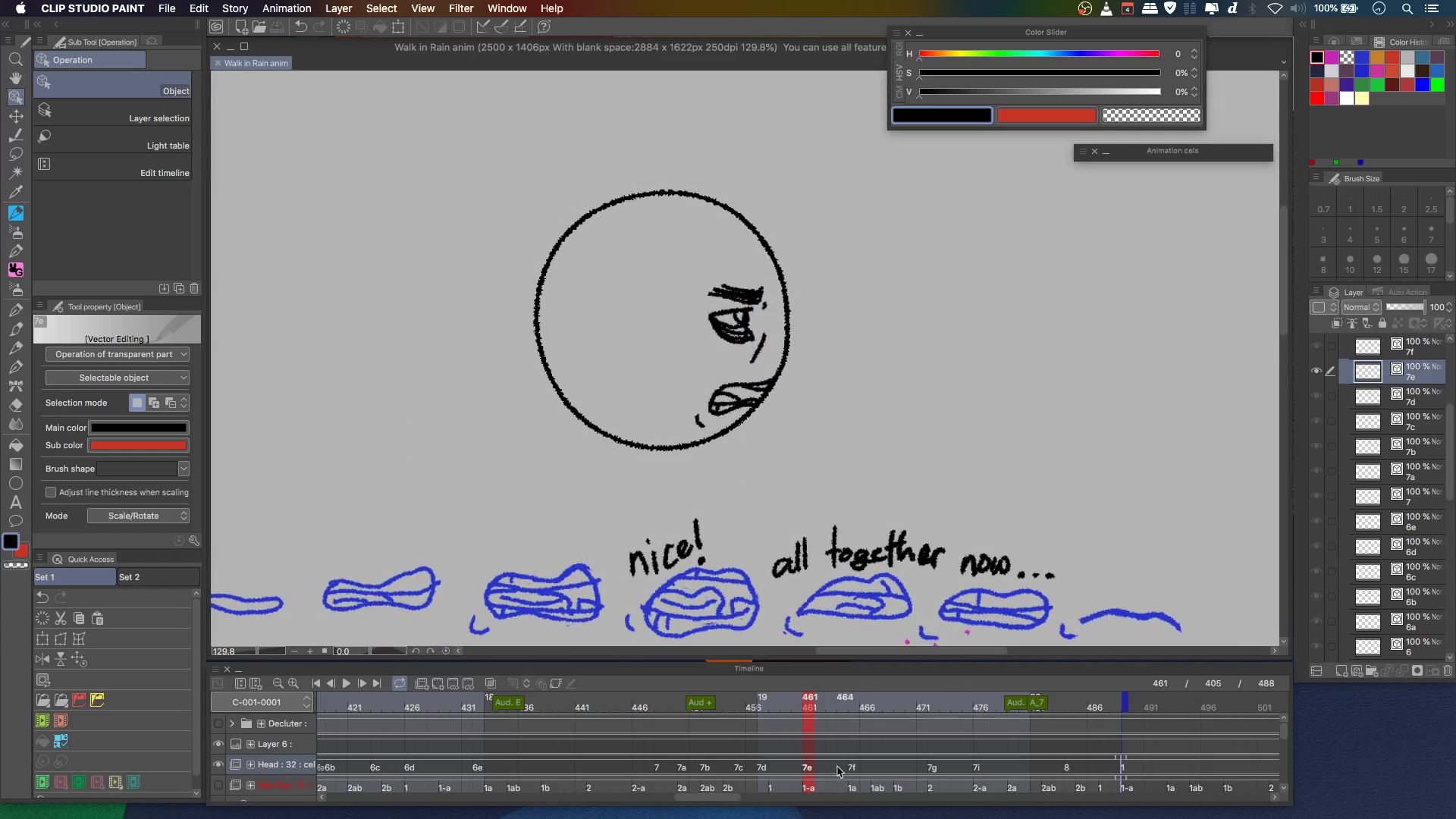The height and width of the screenshot is (819, 1456).
Task: Choose the Light table sub tool
Action: (x=112, y=139)
